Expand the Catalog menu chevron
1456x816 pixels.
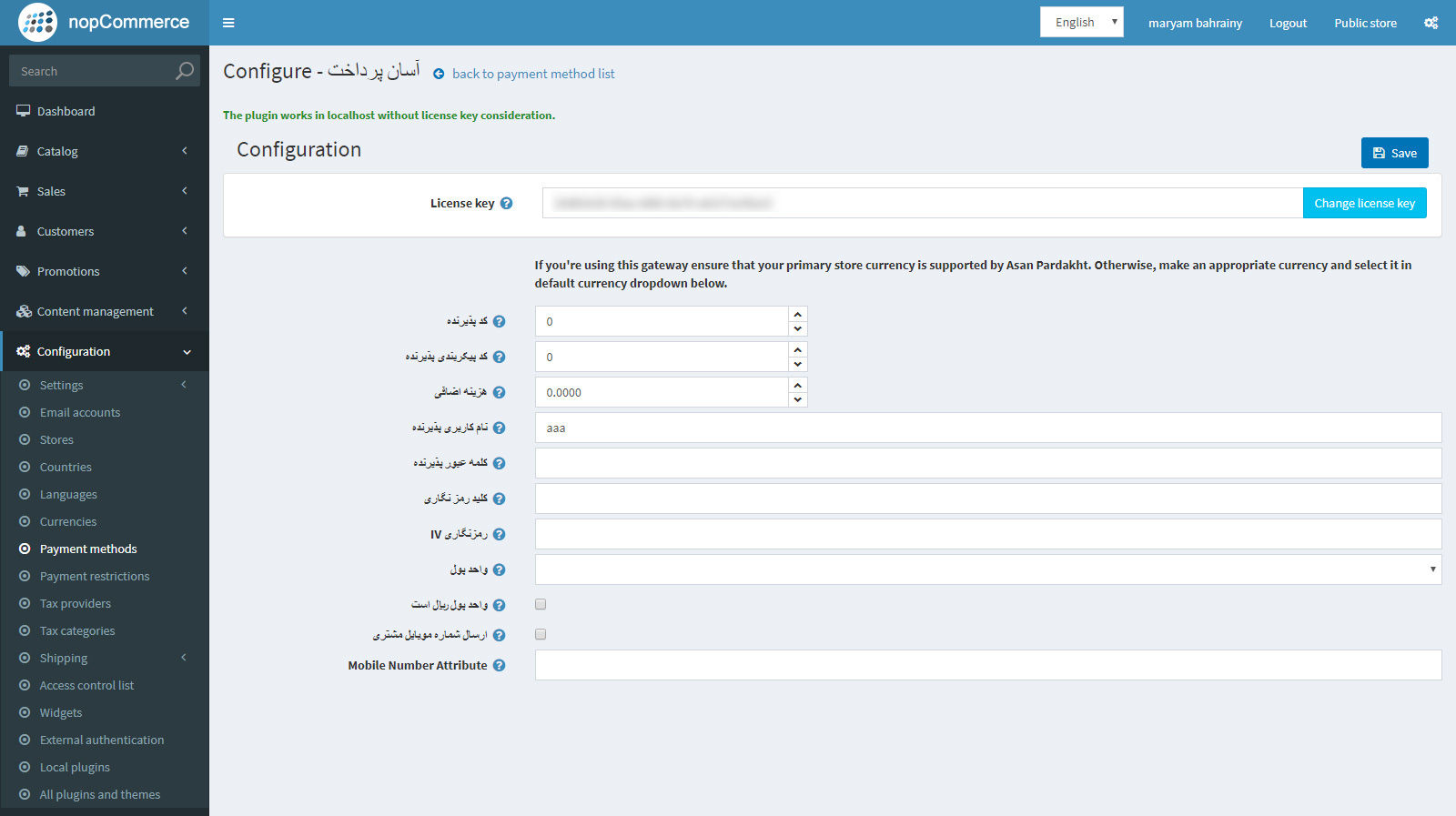pos(185,151)
